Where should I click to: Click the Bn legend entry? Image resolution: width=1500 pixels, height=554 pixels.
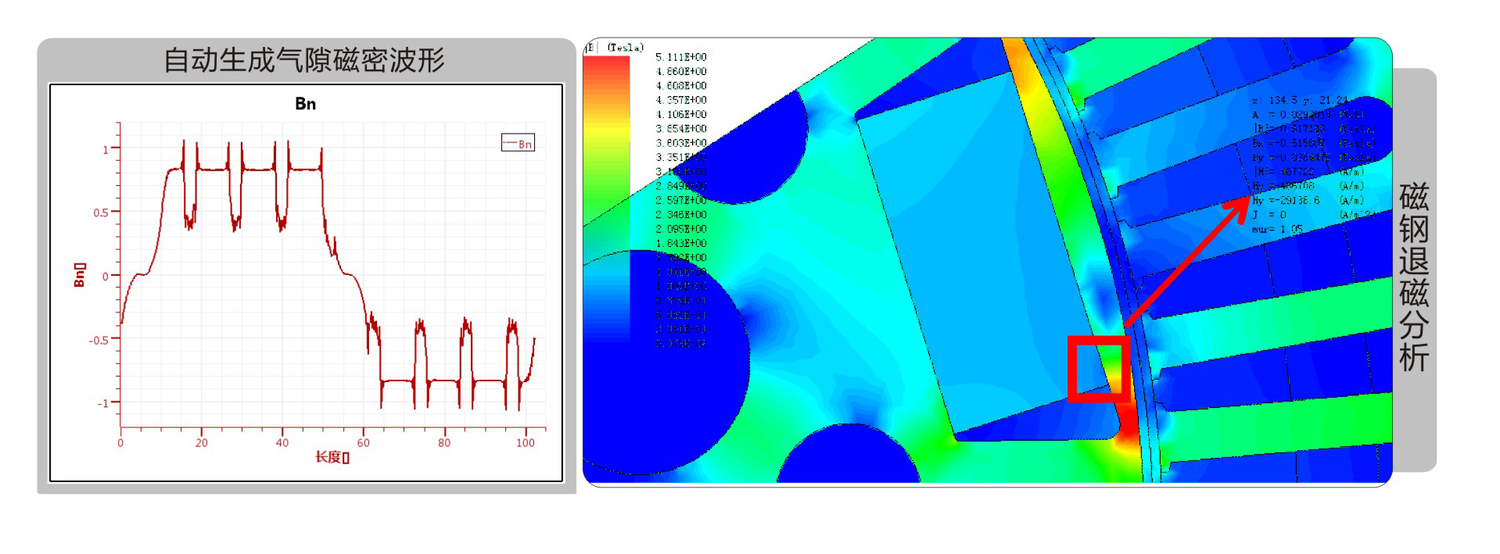[x=518, y=144]
